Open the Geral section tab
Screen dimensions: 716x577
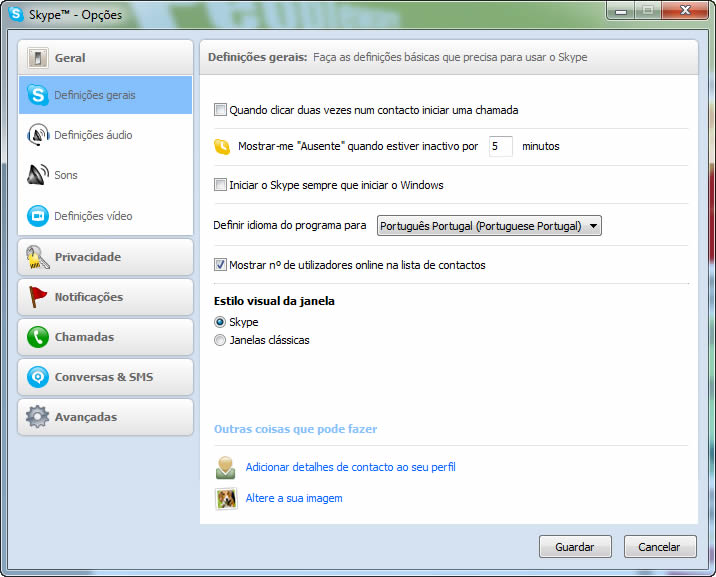point(105,58)
